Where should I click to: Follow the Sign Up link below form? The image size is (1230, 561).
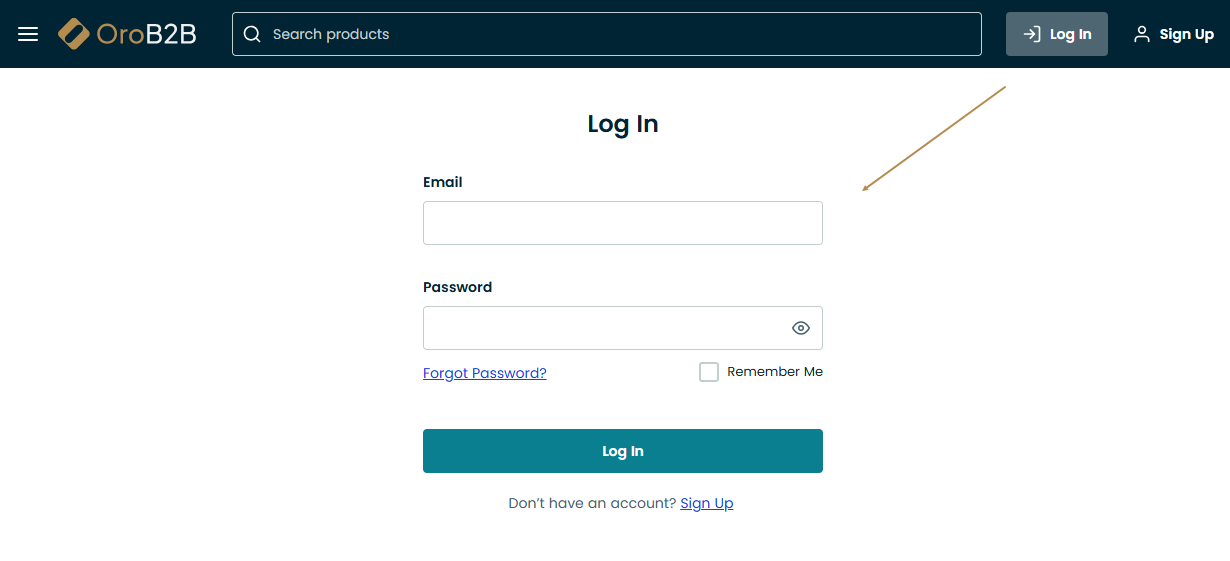[x=707, y=503]
